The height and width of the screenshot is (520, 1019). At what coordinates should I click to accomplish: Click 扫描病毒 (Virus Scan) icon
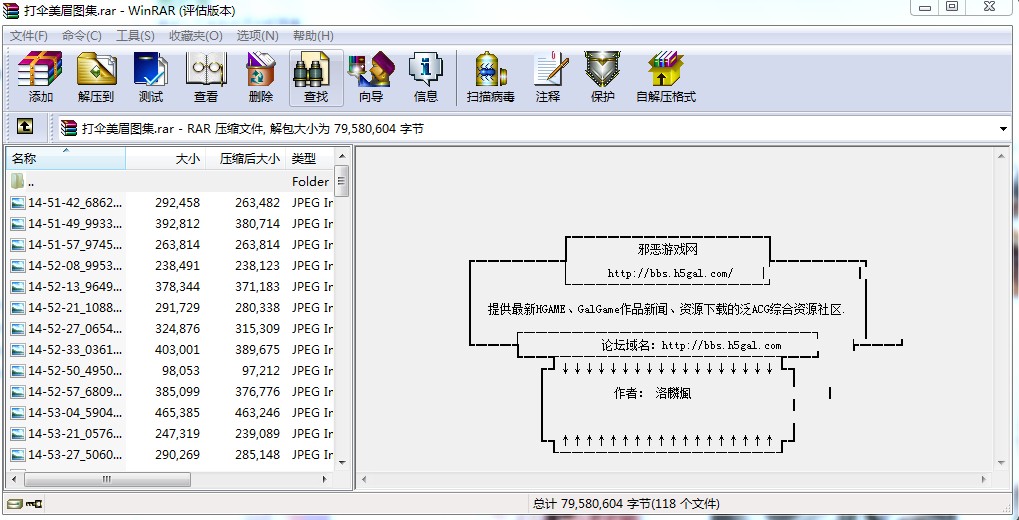[x=490, y=78]
